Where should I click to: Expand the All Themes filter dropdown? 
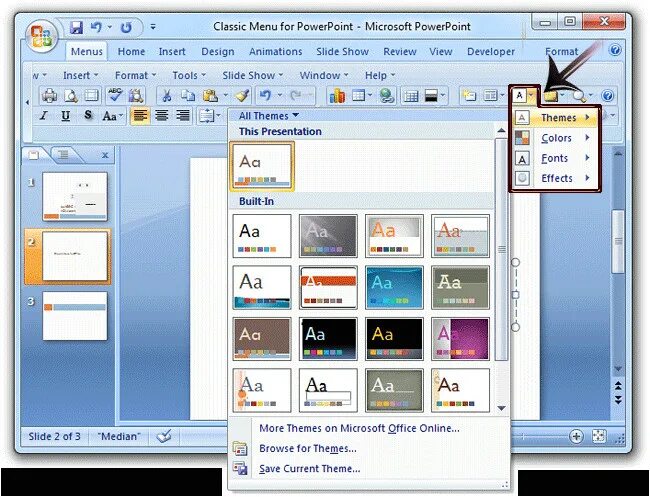click(269, 116)
